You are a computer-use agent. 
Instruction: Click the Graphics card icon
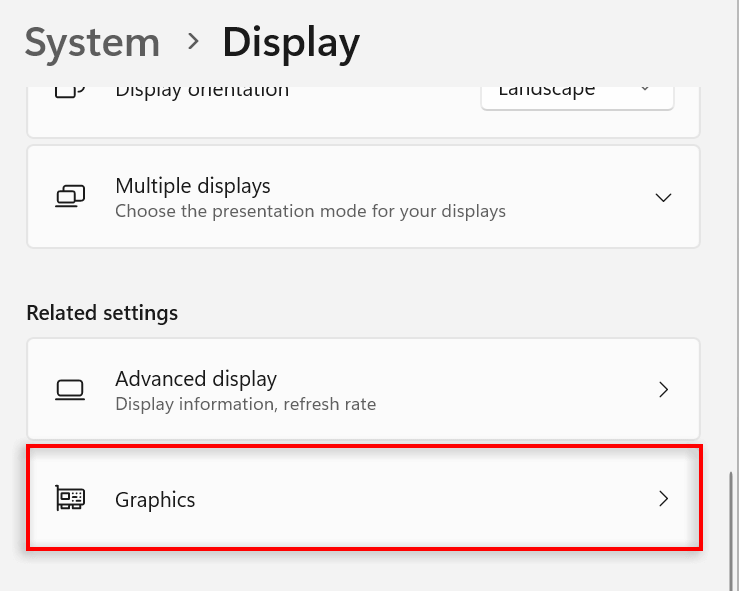70,498
